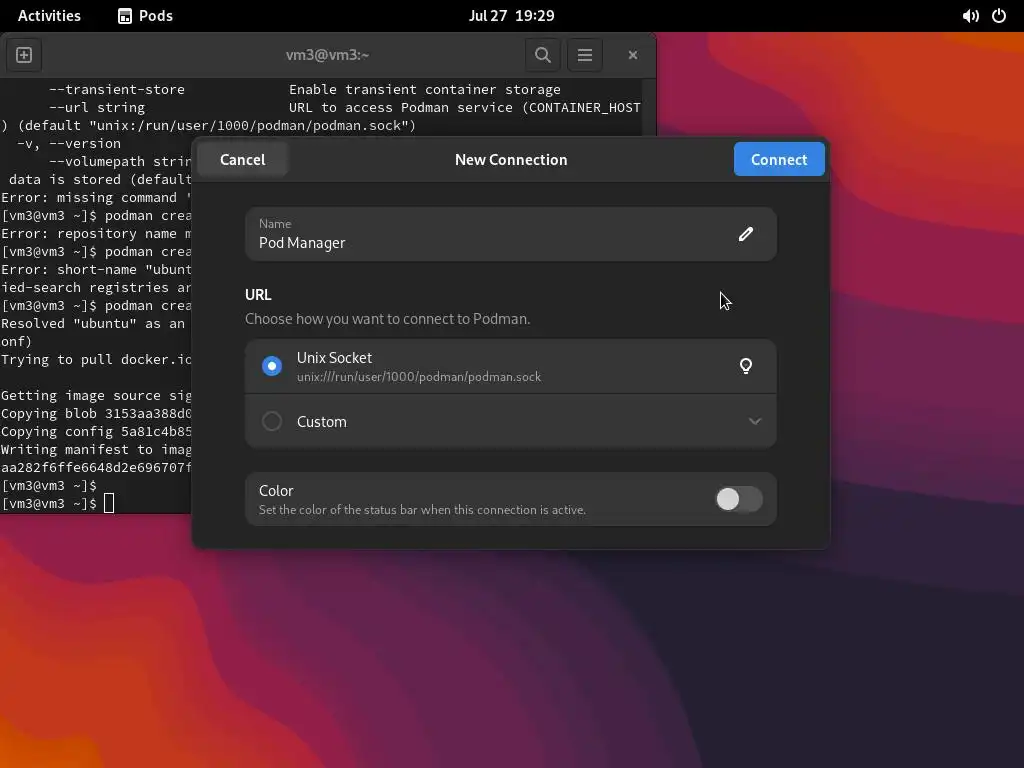Click the lightbulb hint icon for Unix Socket

pyautogui.click(x=746, y=366)
